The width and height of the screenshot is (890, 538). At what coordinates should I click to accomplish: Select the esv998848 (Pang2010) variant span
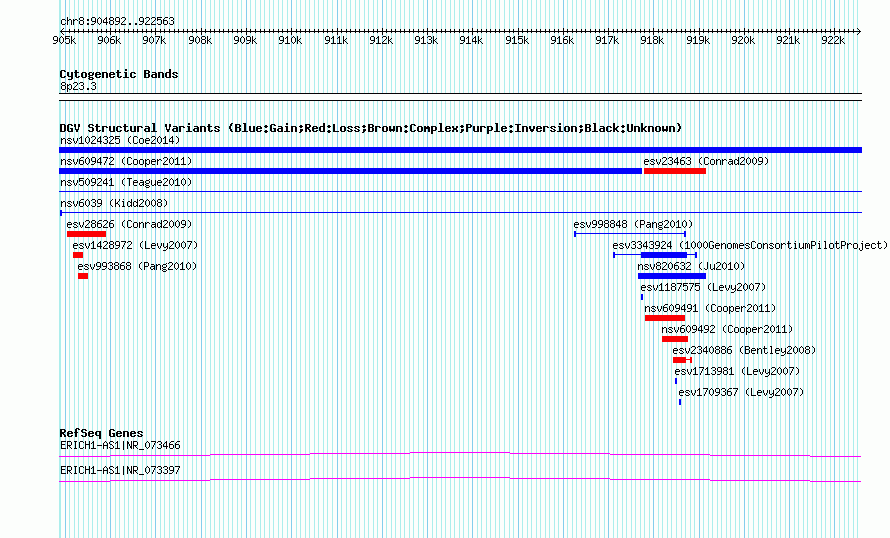click(x=630, y=234)
